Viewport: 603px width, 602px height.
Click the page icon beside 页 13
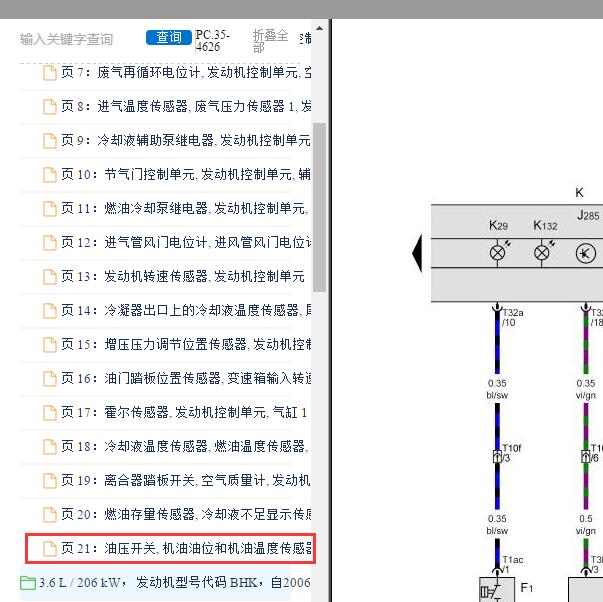click(x=50, y=277)
